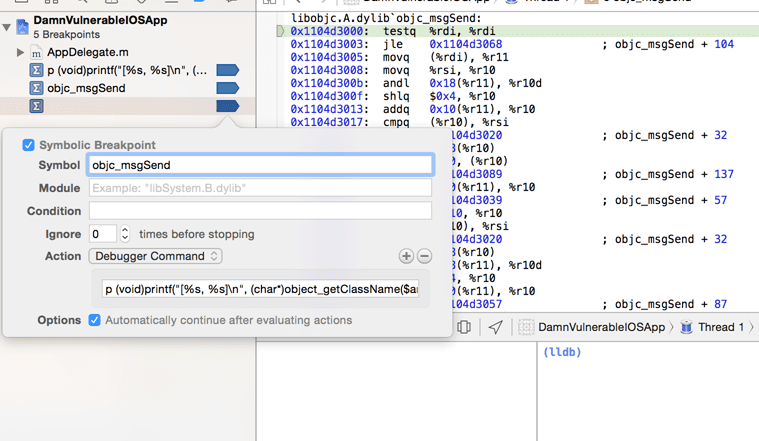Click the debug view hierarchy icon
This screenshot has width=759, height=441.
click(x=464, y=327)
